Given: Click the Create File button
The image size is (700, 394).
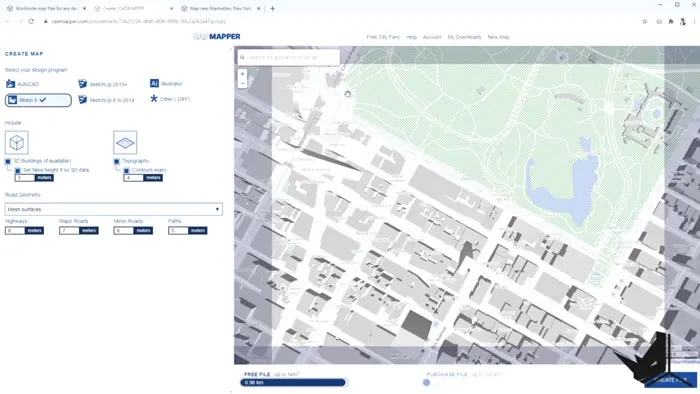Looking at the screenshot, I should [671, 380].
